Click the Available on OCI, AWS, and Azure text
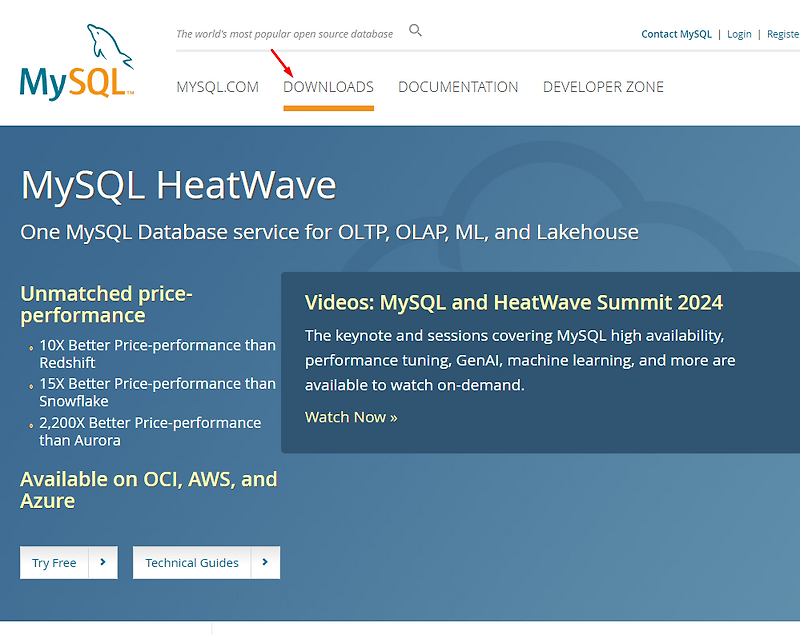The width and height of the screenshot is (800, 635). [x=148, y=489]
